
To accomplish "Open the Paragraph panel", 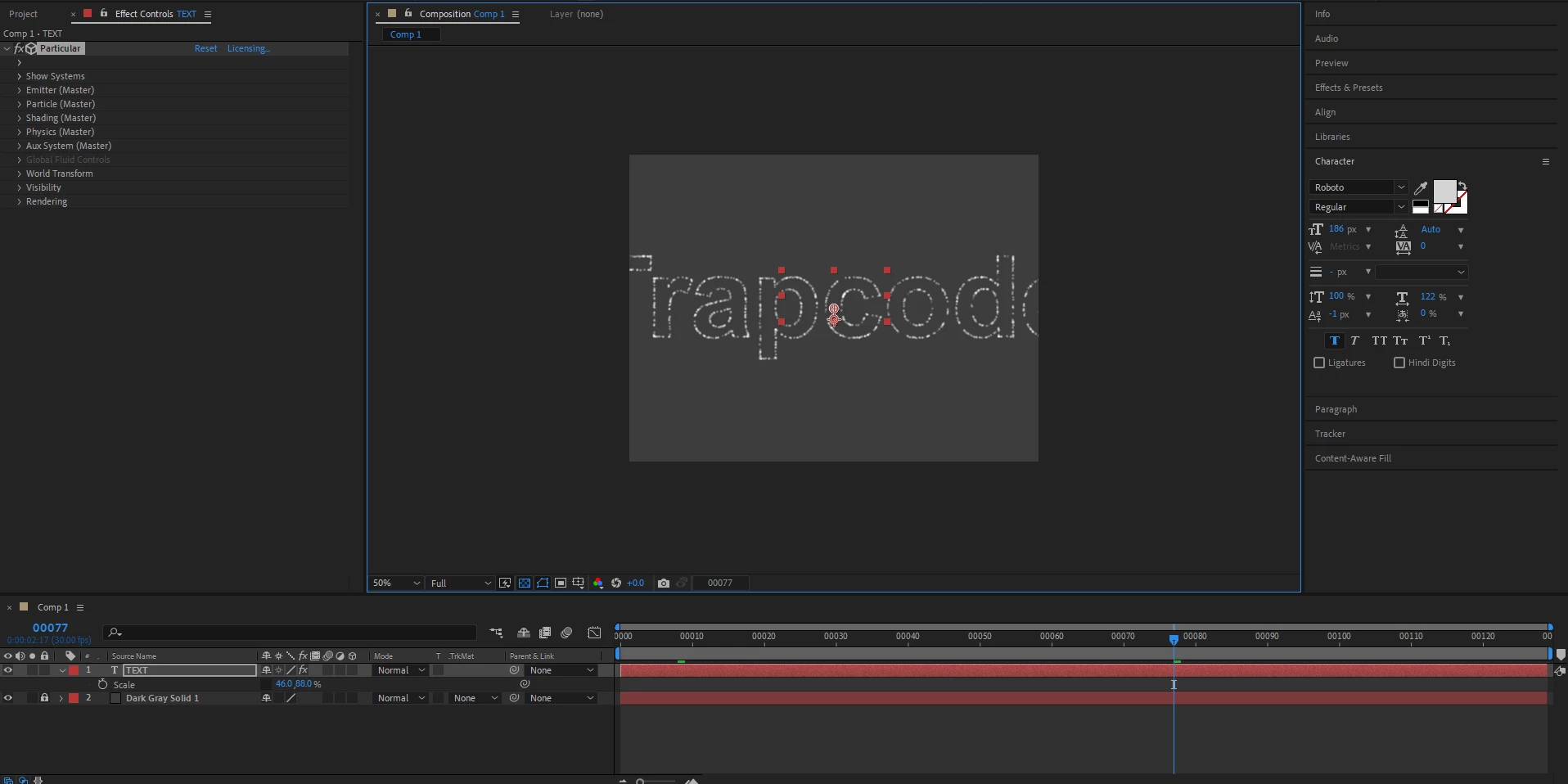I will coord(1336,409).
